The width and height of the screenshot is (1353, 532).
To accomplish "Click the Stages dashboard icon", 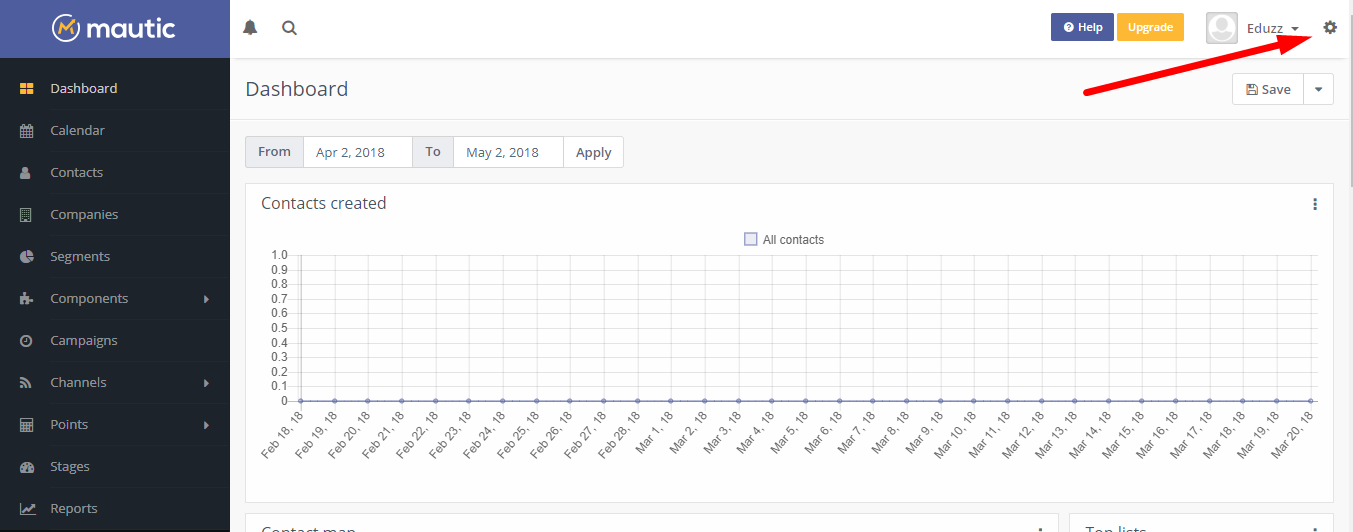I will (x=27, y=467).
